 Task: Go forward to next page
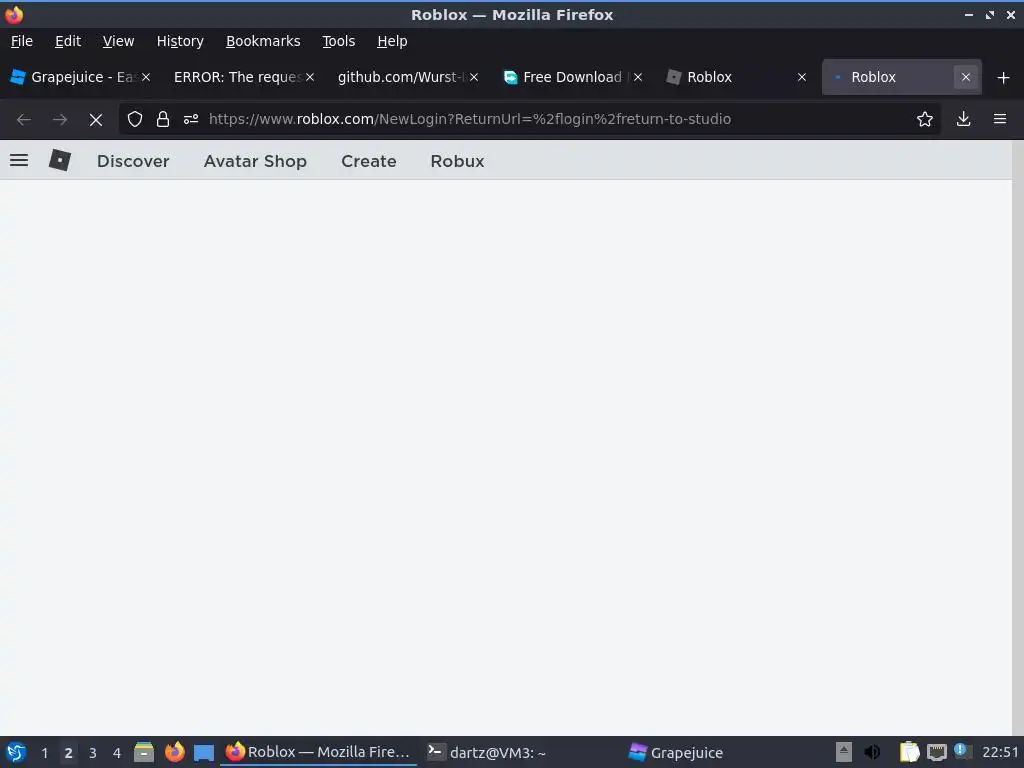tap(59, 120)
